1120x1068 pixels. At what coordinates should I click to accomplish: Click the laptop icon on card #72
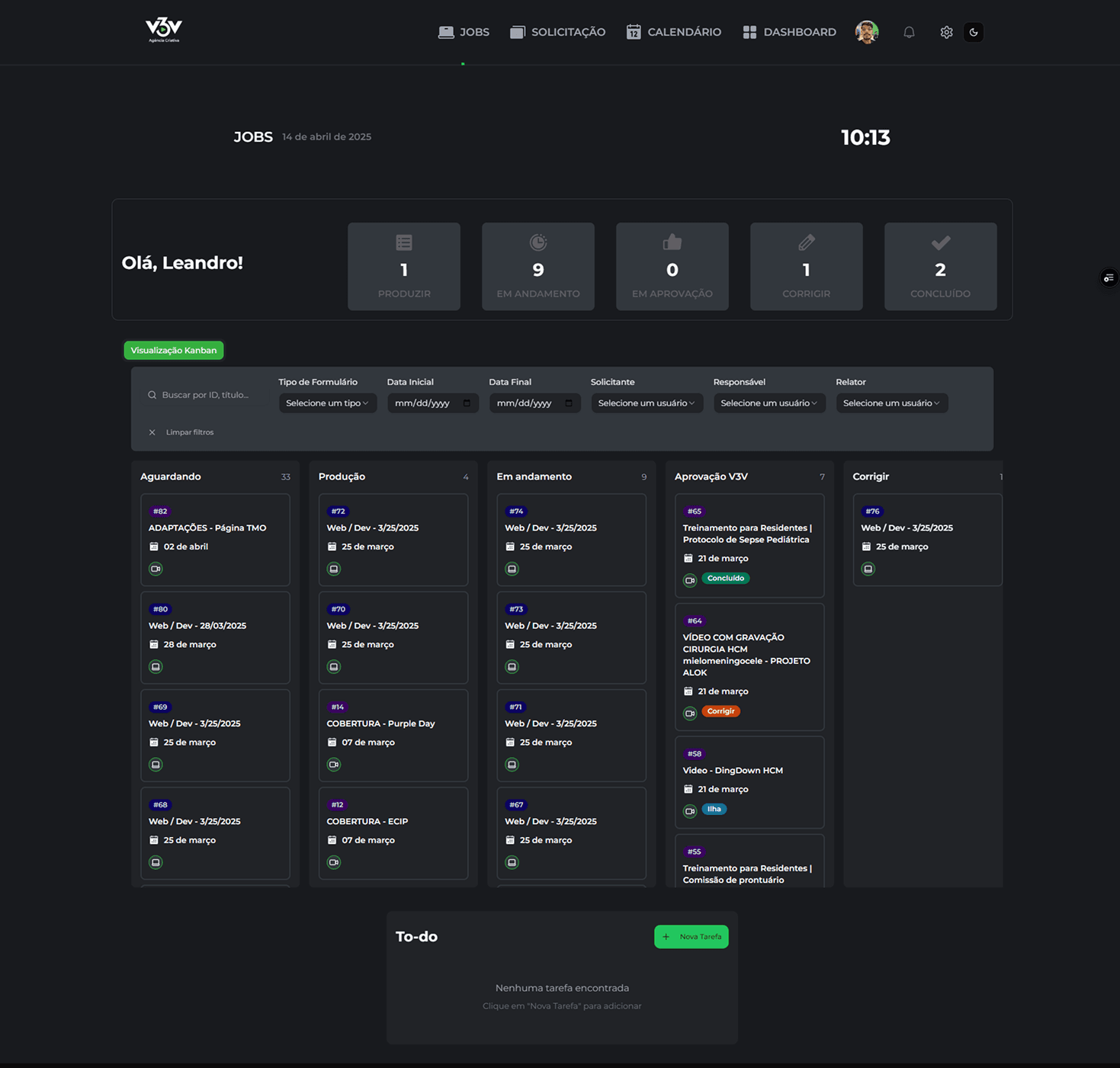333,568
